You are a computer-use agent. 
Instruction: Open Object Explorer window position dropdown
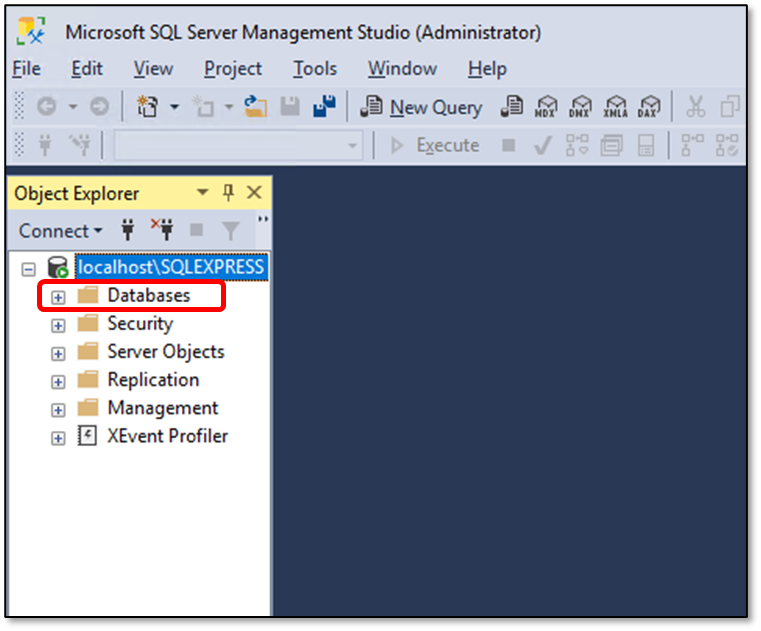(x=203, y=193)
